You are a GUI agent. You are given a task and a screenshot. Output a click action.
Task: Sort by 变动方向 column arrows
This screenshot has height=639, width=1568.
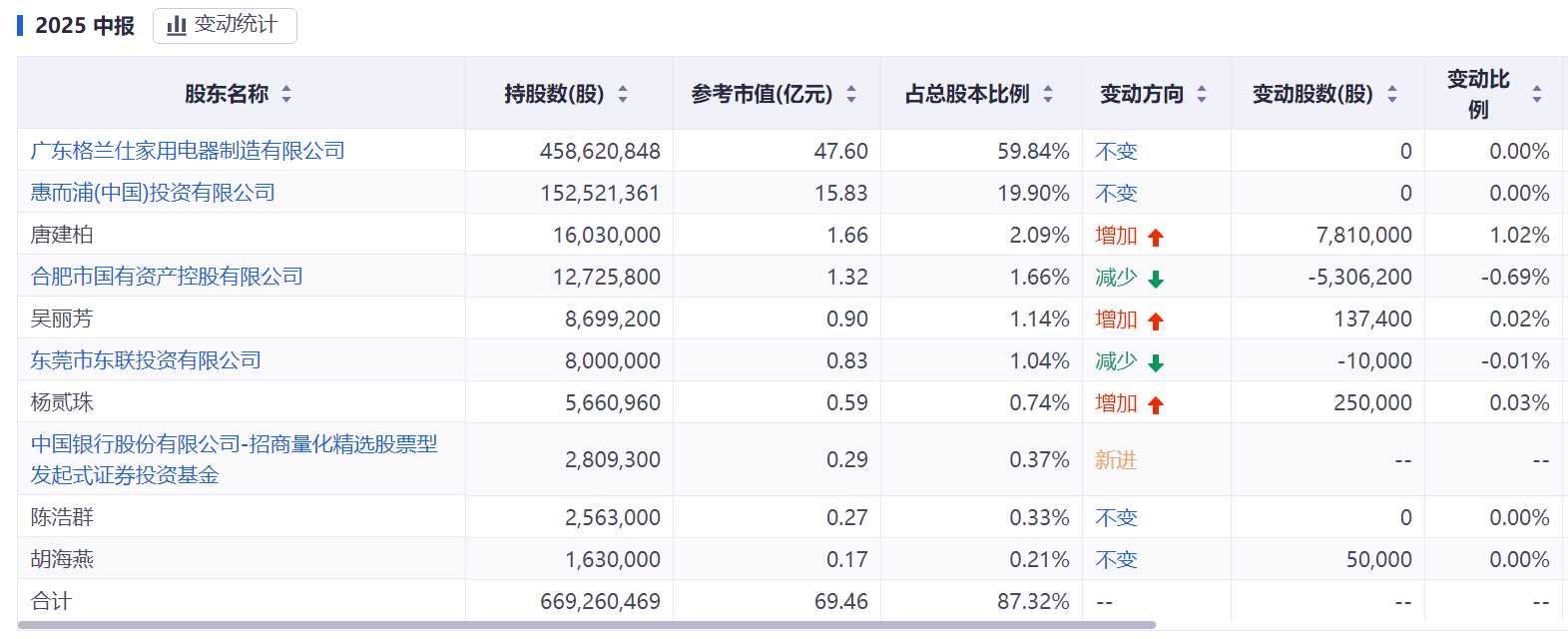point(1202,94)
